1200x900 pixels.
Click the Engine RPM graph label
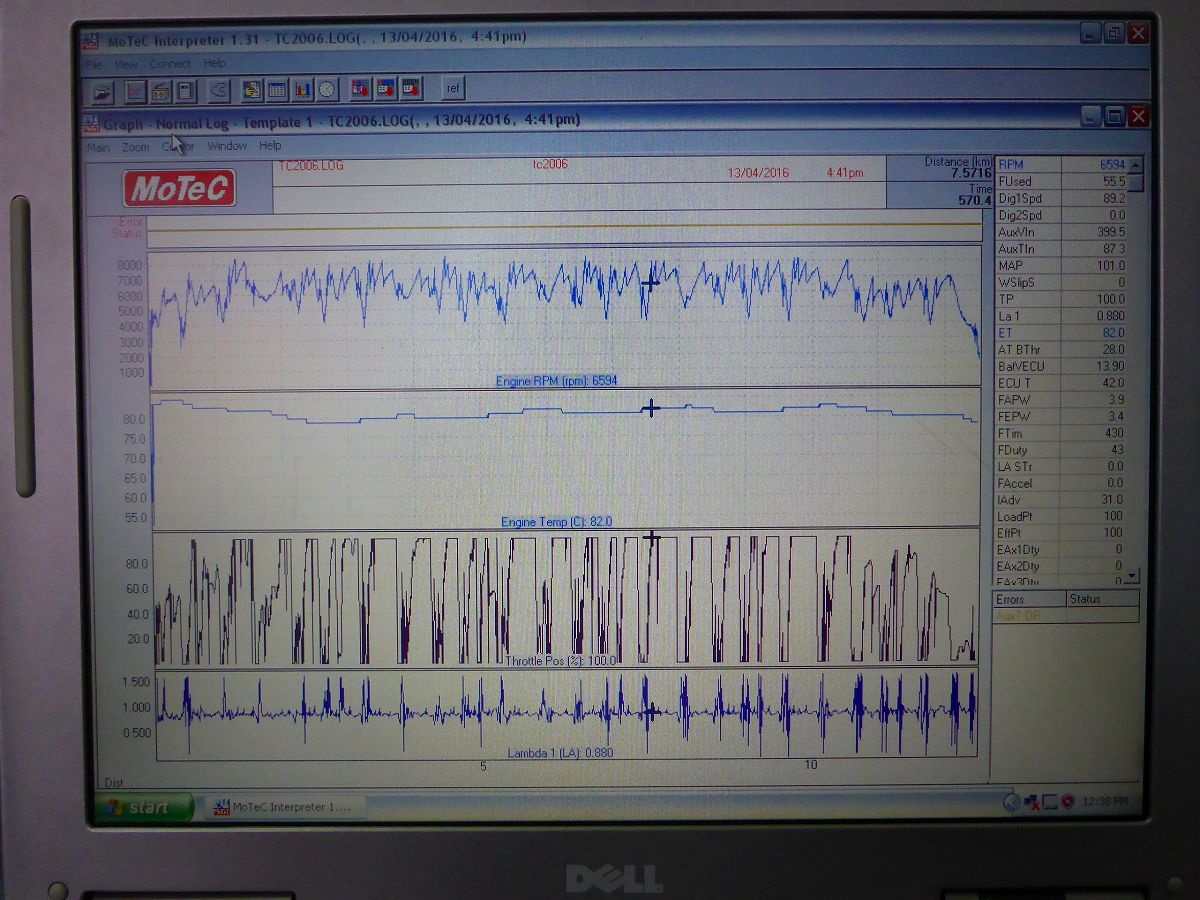pos(558,381)
